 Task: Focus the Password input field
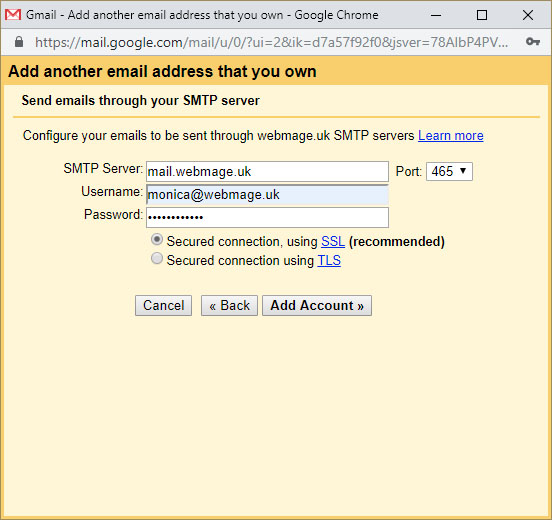click(268, 217)
